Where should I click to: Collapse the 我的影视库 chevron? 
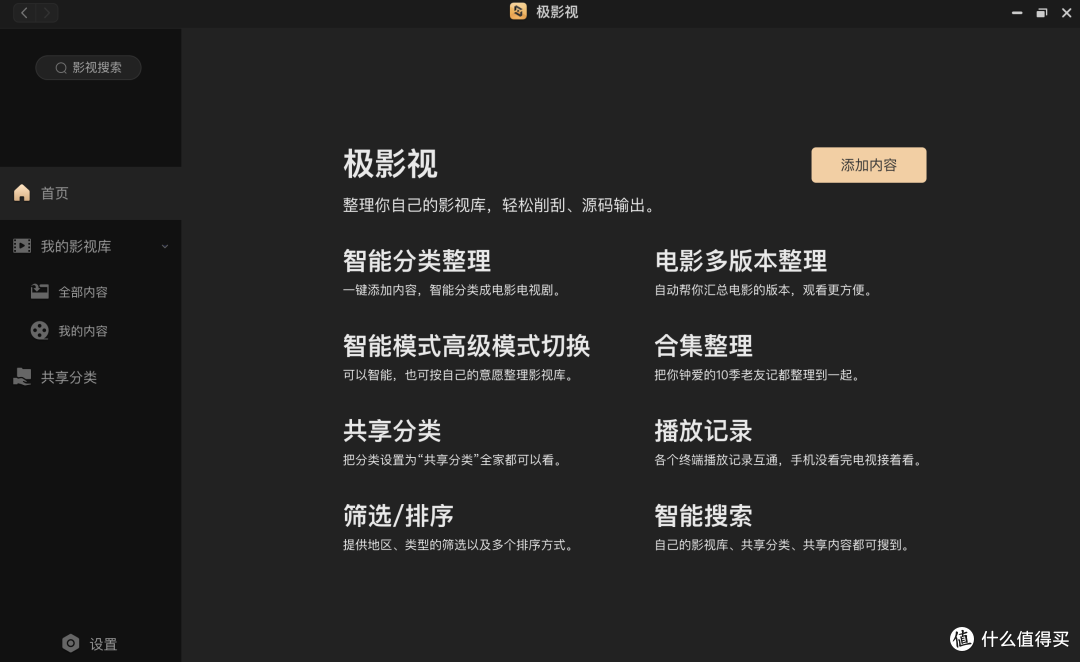point(165,247)
